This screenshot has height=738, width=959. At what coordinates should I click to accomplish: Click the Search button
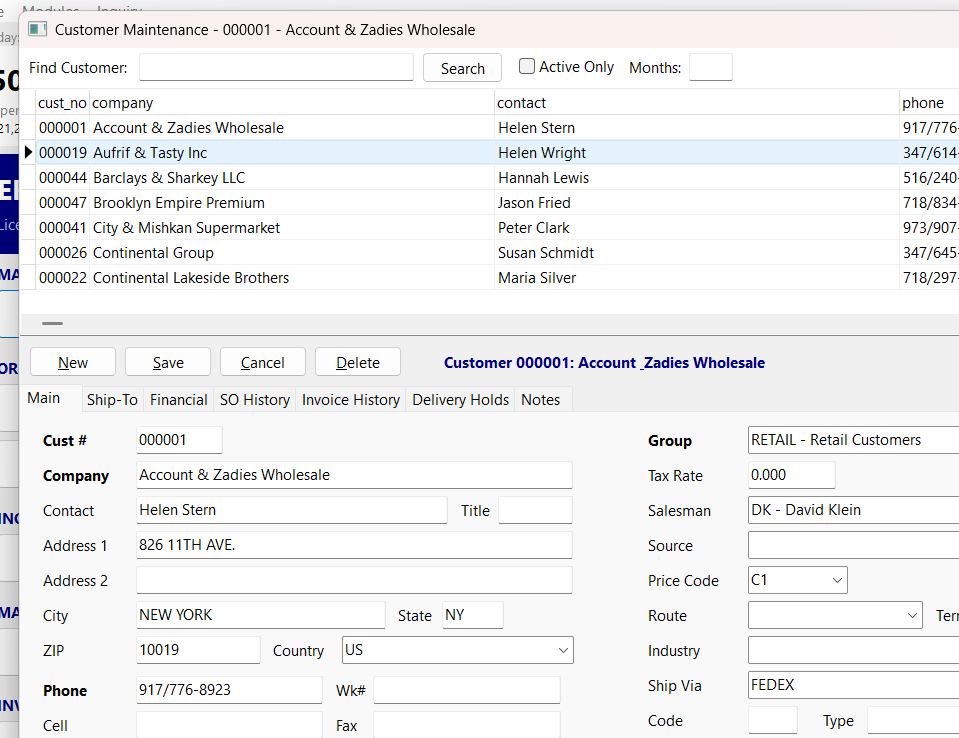click(462, 68)
